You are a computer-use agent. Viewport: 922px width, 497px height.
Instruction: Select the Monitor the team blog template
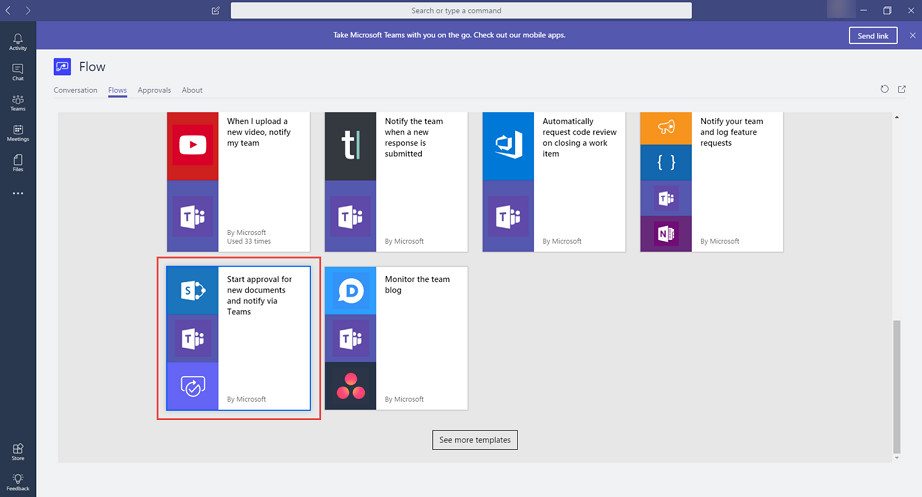[396, 338]
